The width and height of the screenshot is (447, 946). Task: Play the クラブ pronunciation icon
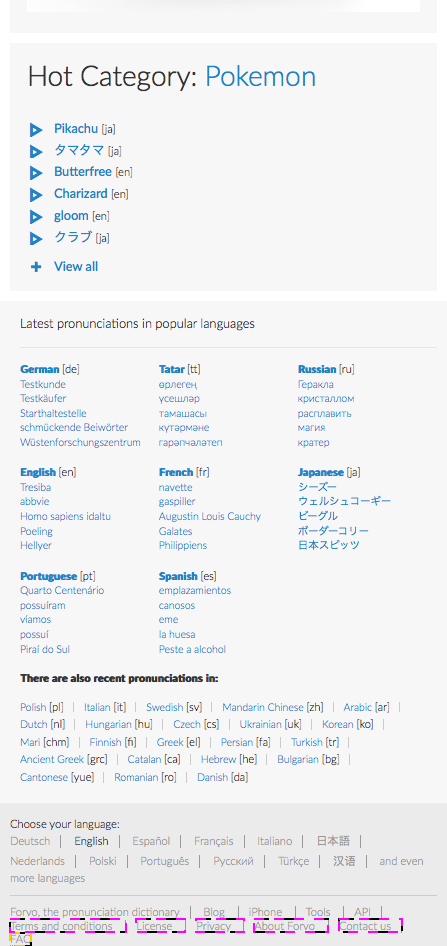(x=36, y=238)
